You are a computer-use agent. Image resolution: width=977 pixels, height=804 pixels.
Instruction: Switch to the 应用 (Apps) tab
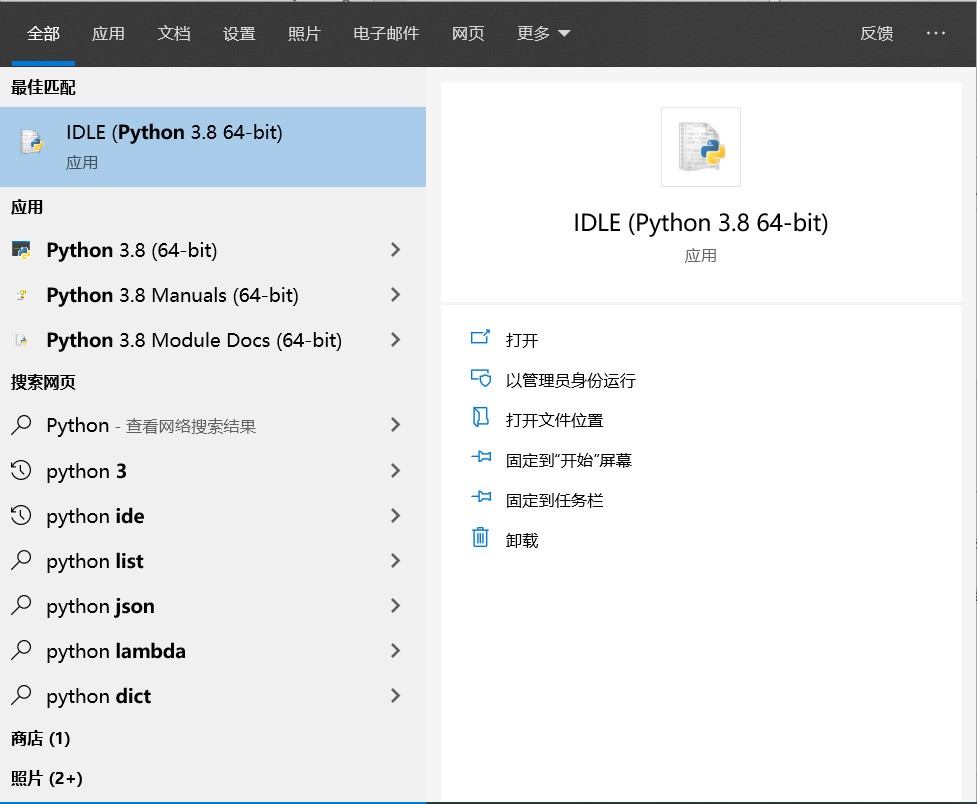coord(108,33)
